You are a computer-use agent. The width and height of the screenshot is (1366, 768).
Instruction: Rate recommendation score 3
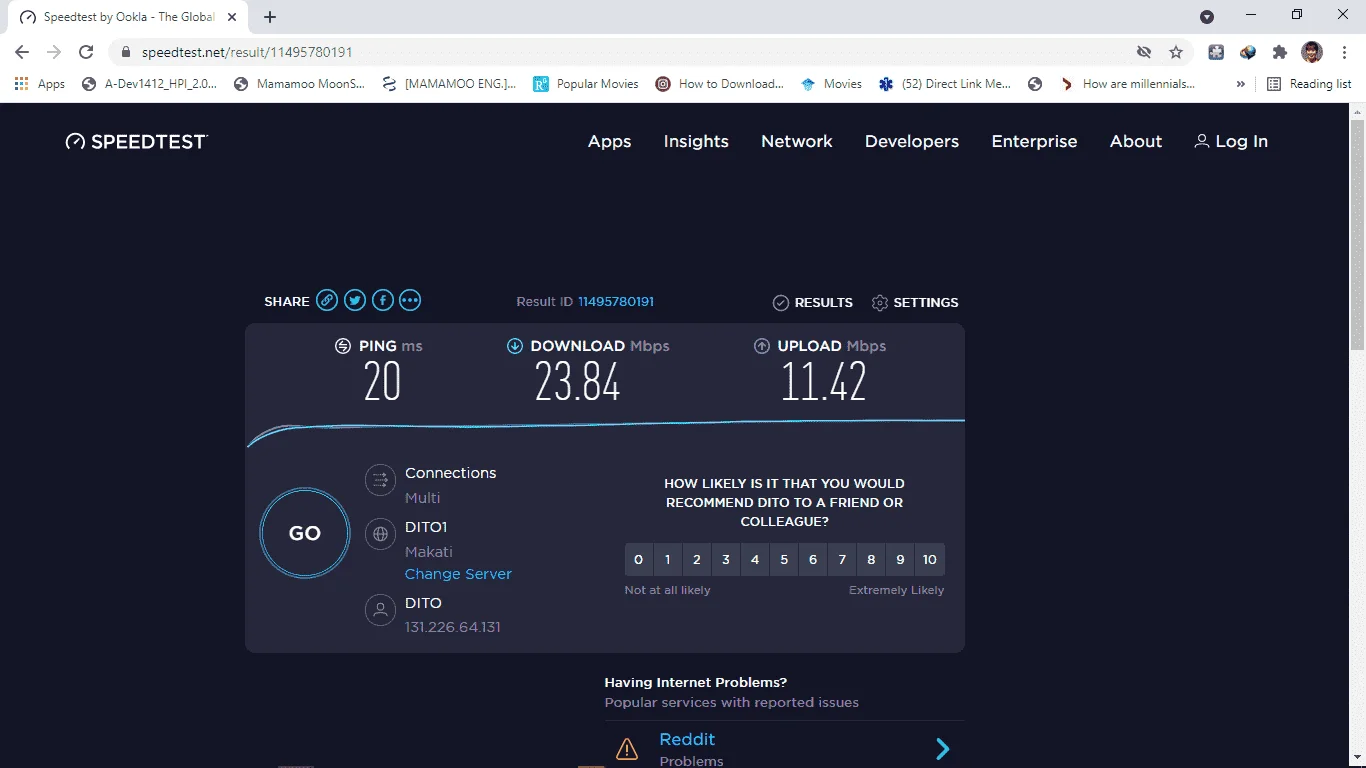(x=726, y=560)
